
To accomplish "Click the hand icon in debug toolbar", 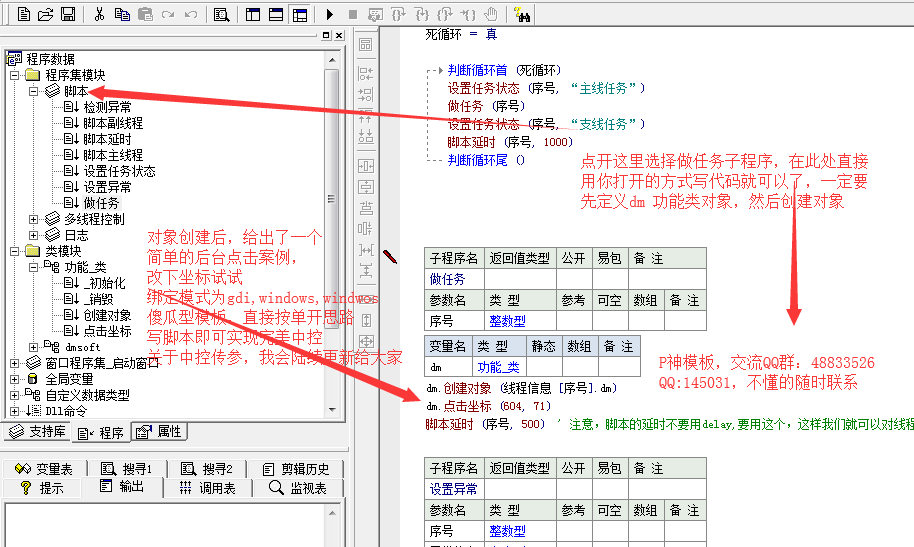I will [x=491, y=14].
